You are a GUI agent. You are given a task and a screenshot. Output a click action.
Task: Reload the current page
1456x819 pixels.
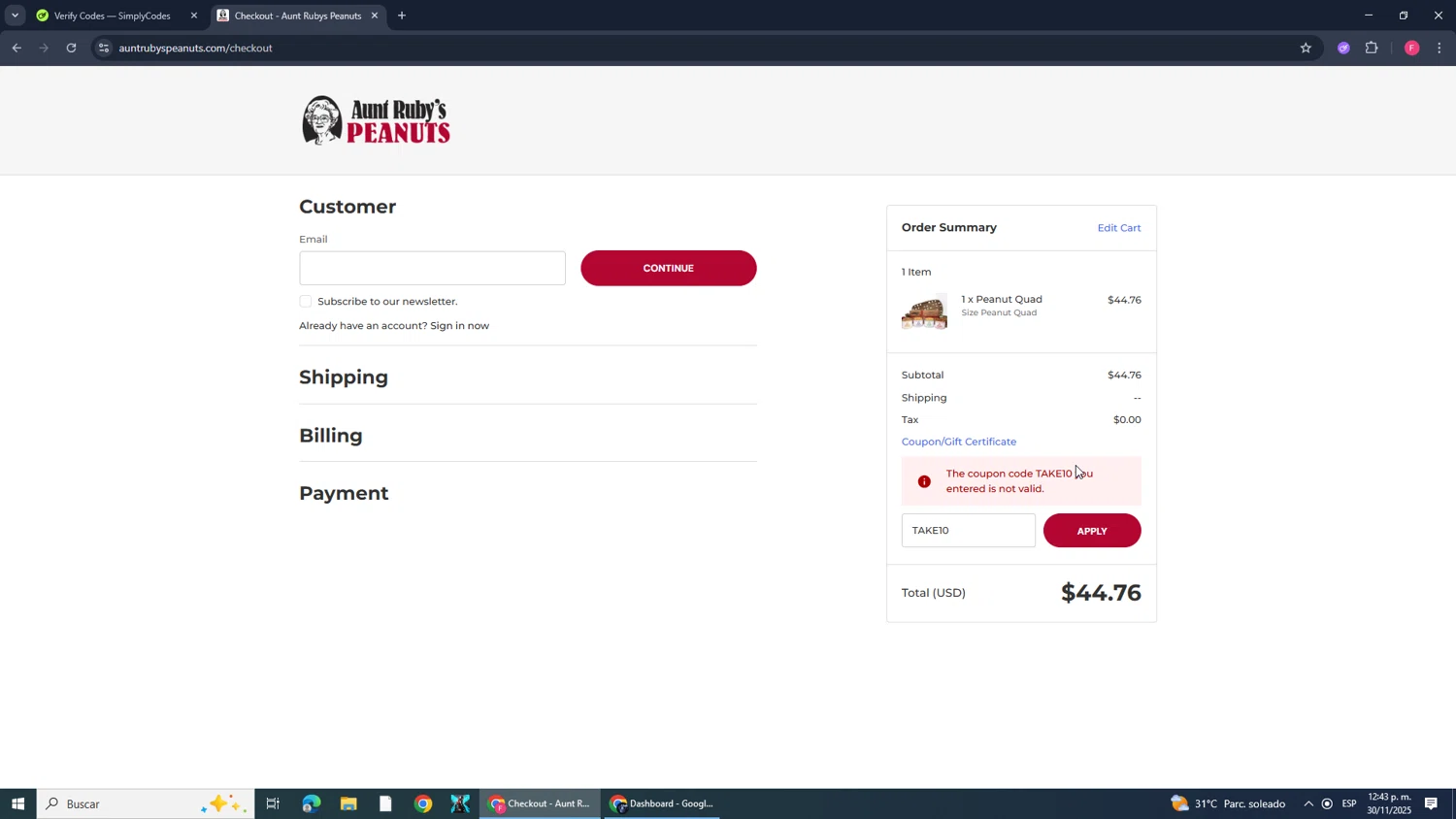[x=71, y=48]
